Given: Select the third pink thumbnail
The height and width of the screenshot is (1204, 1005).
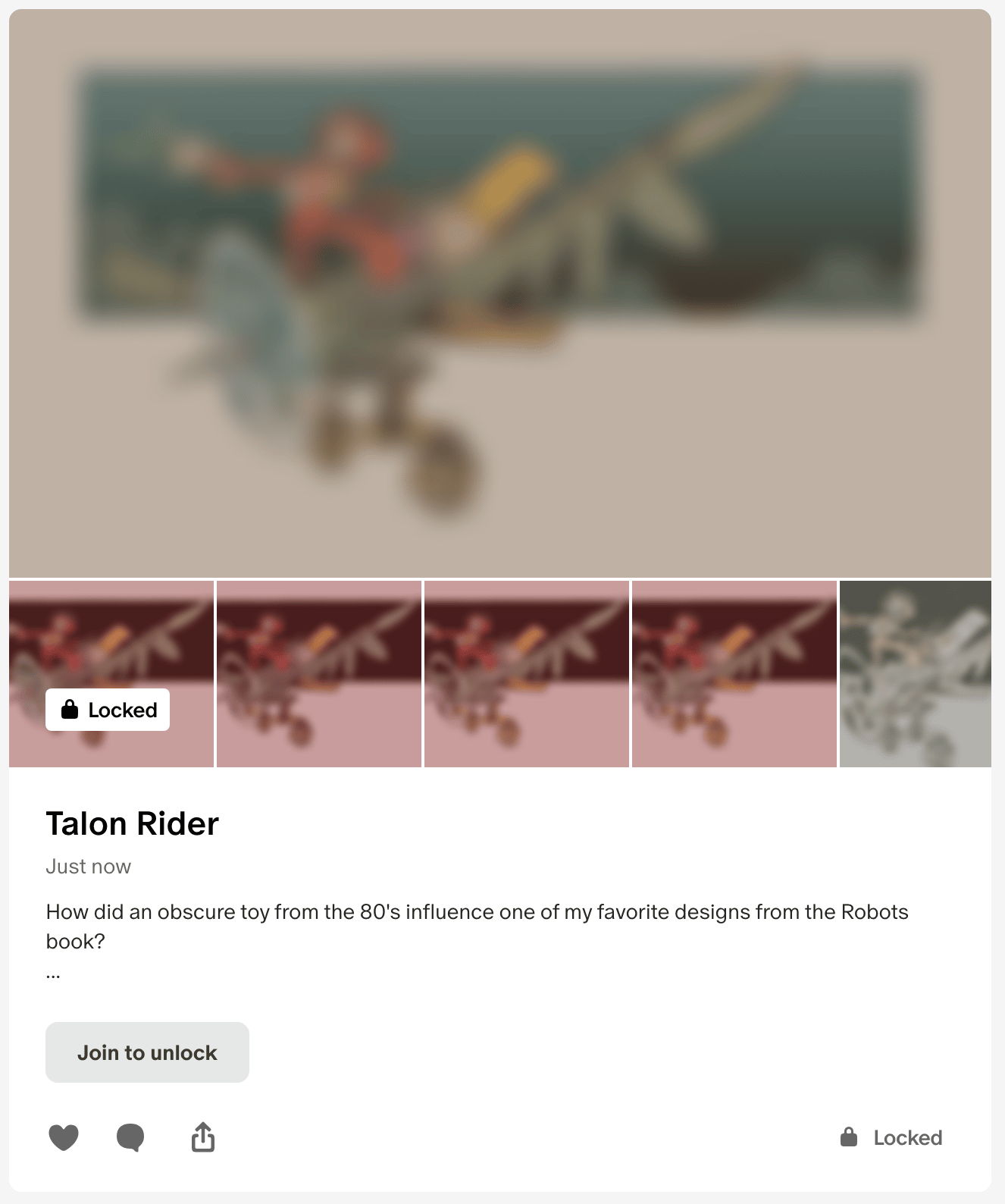Looking at the screenshot, I should (527, 674).
